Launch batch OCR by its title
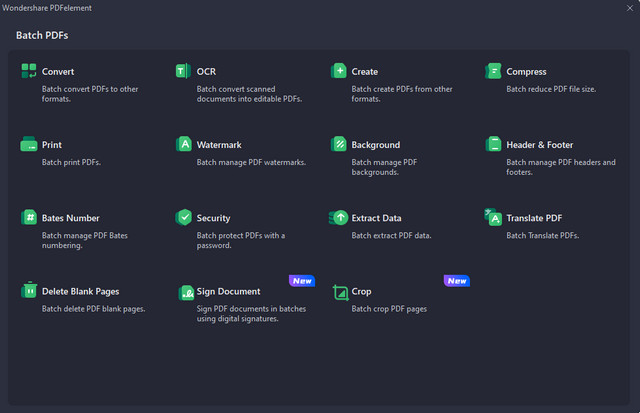Screen dimensions: 640x413 206,71
